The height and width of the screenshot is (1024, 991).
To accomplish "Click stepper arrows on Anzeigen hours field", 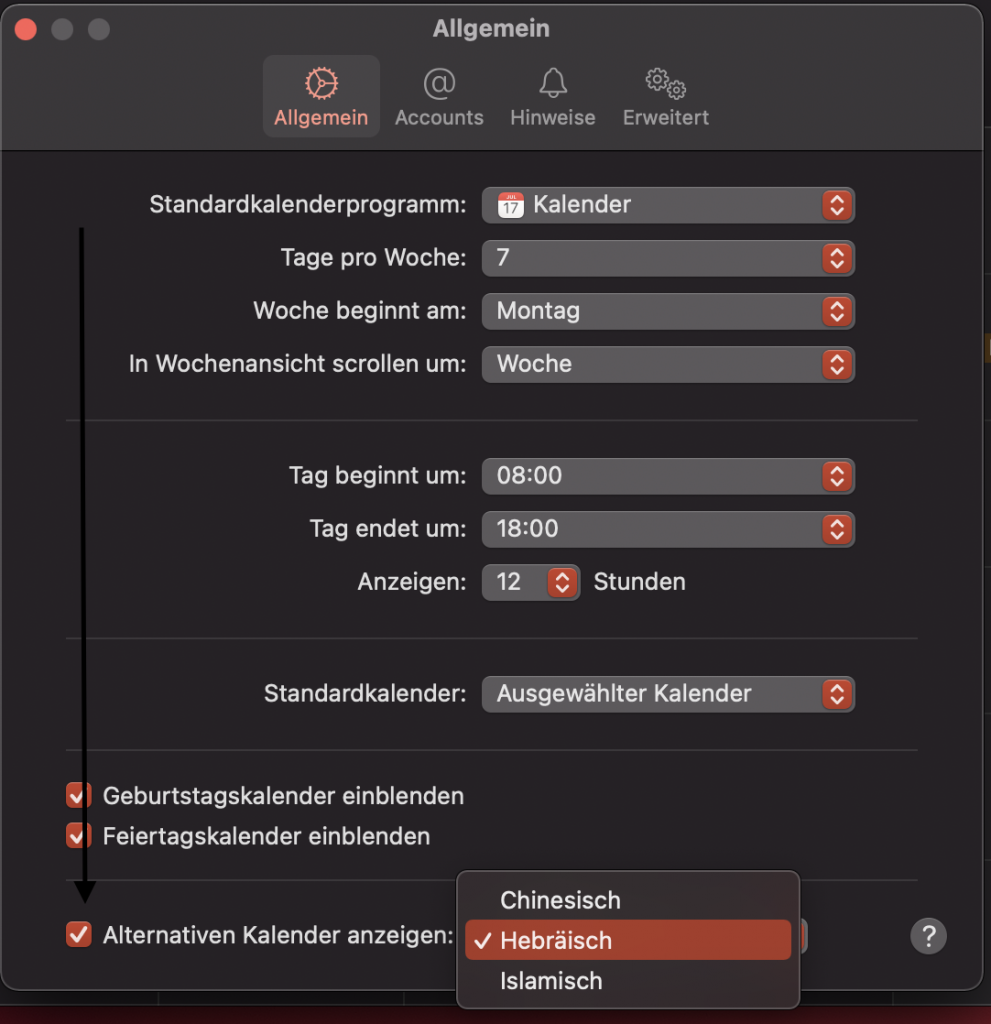I will pyautogui.click(x=562, y=582).
